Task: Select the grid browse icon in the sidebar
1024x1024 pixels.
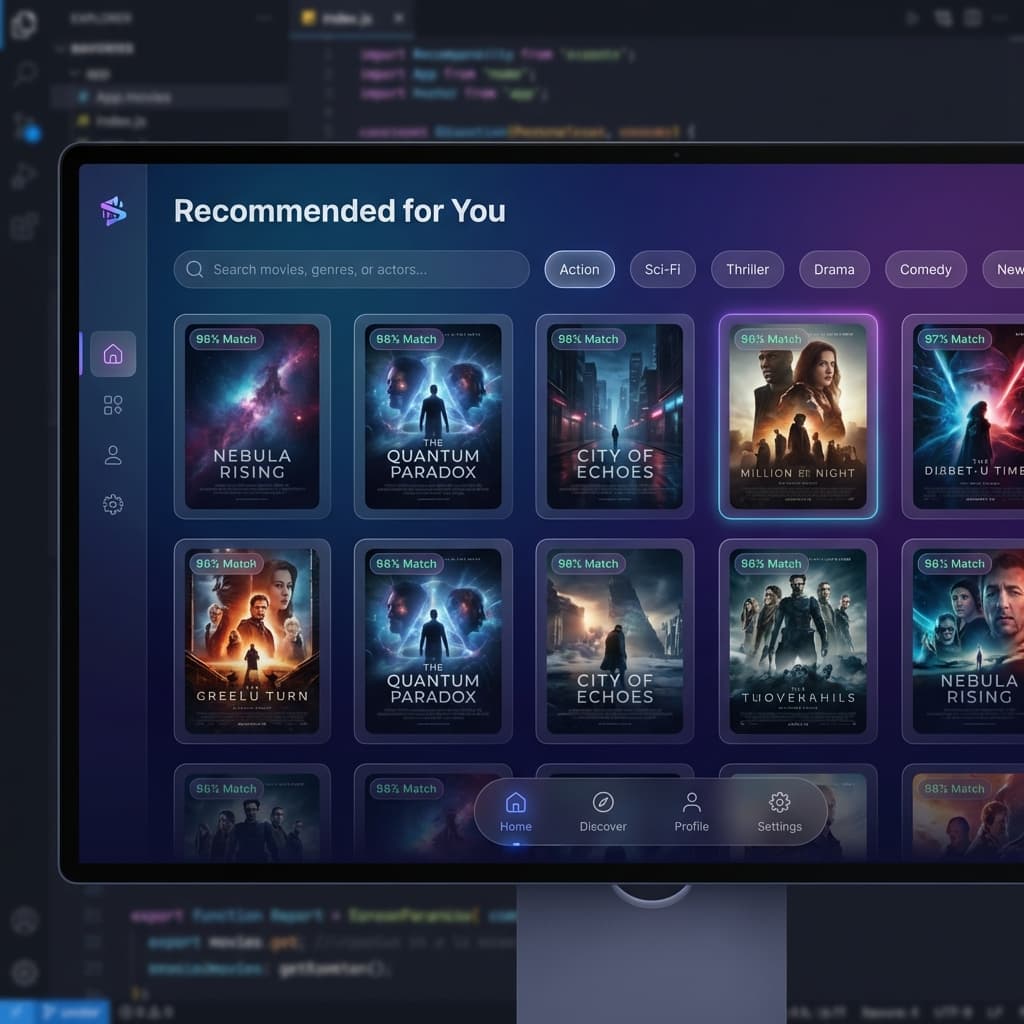Action: tap(112, 404)
